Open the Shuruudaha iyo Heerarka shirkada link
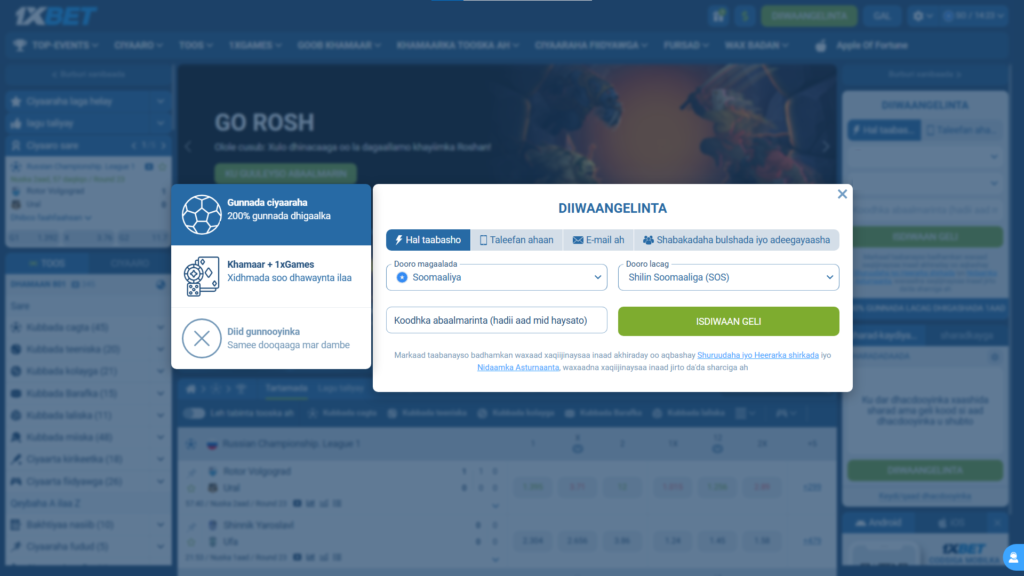Viewport: 1024px width, 576px height. (758, 355)
